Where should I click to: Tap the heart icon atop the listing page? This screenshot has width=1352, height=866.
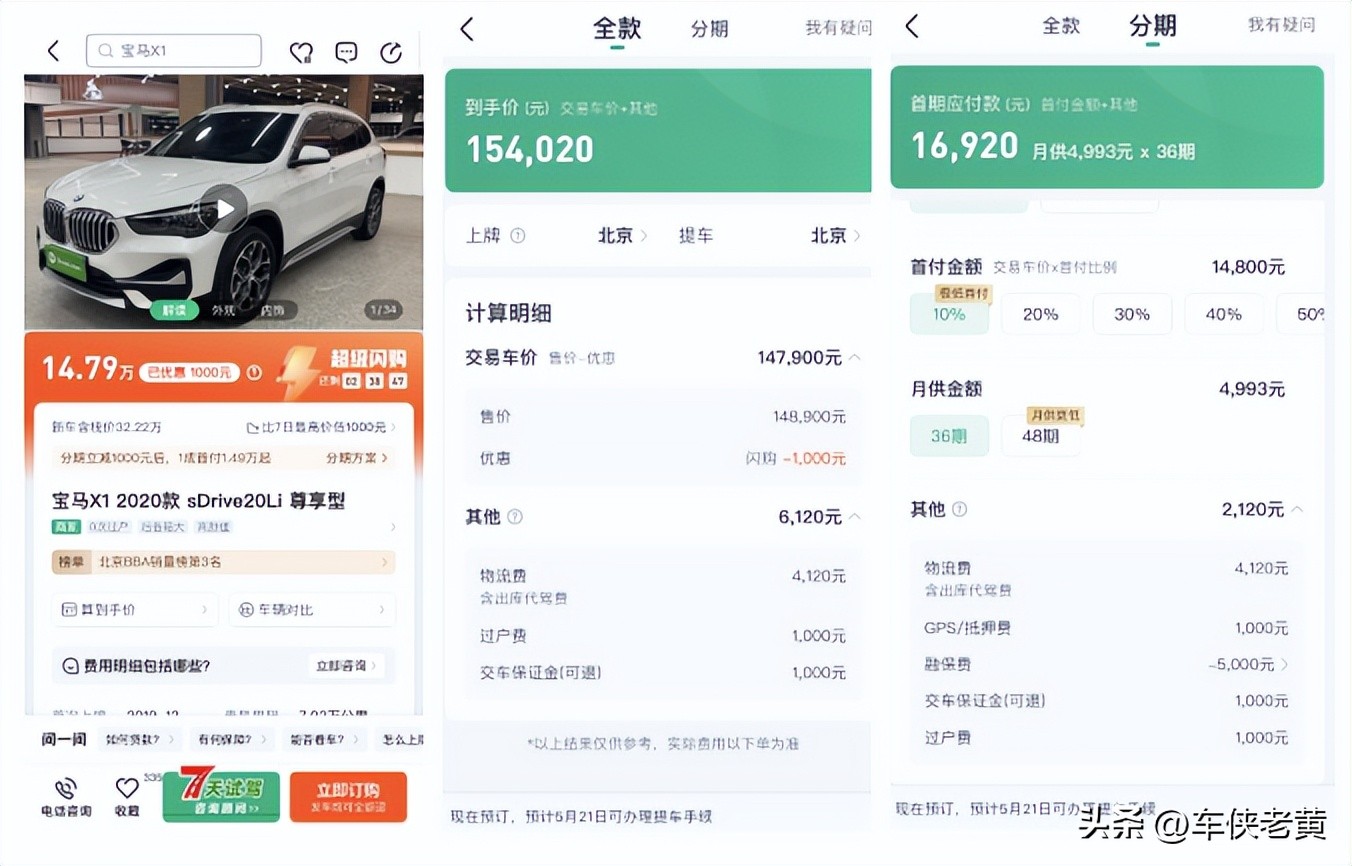pos(300,50)
